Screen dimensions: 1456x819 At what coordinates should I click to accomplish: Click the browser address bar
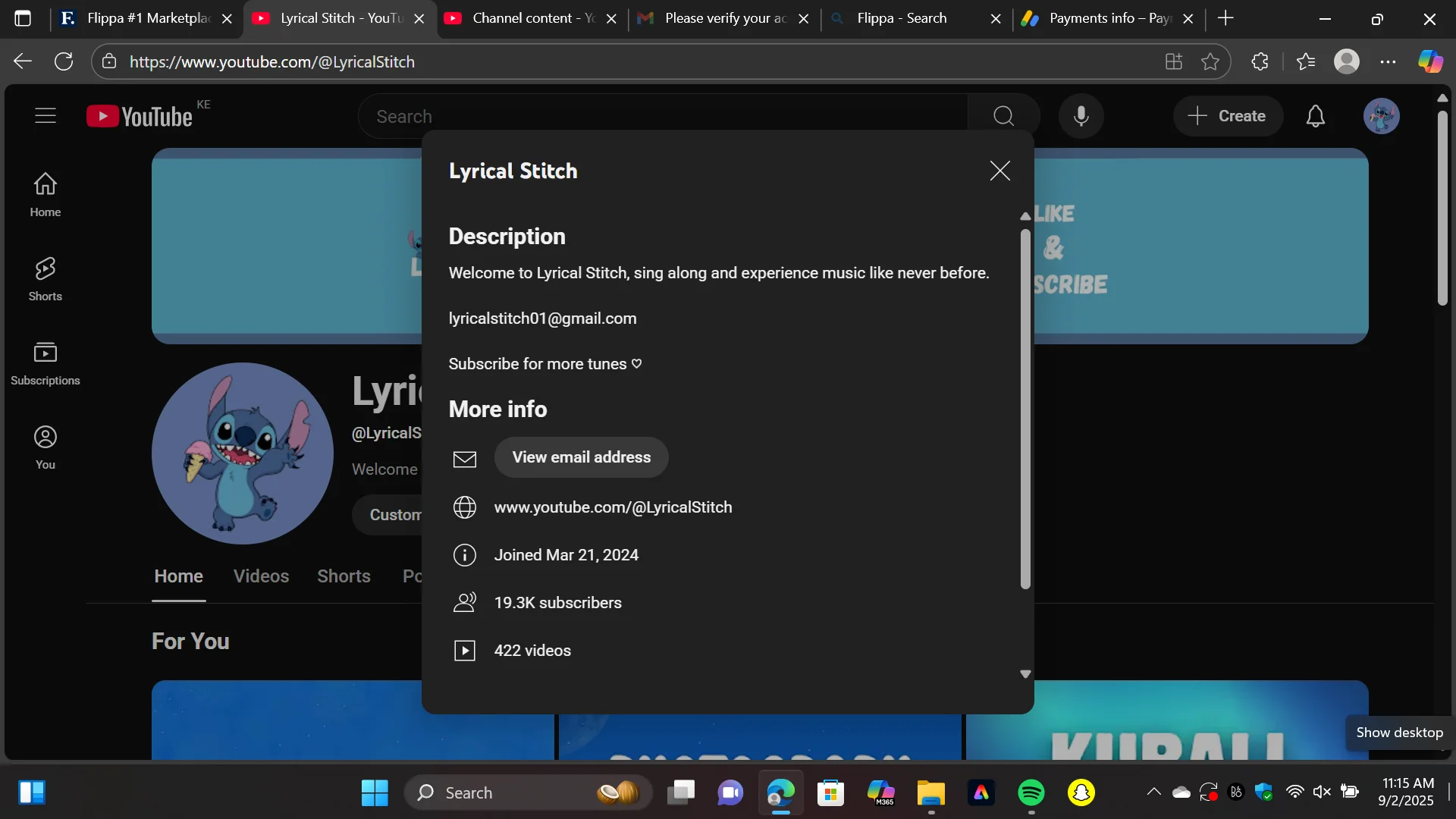(x=637, y=61)
